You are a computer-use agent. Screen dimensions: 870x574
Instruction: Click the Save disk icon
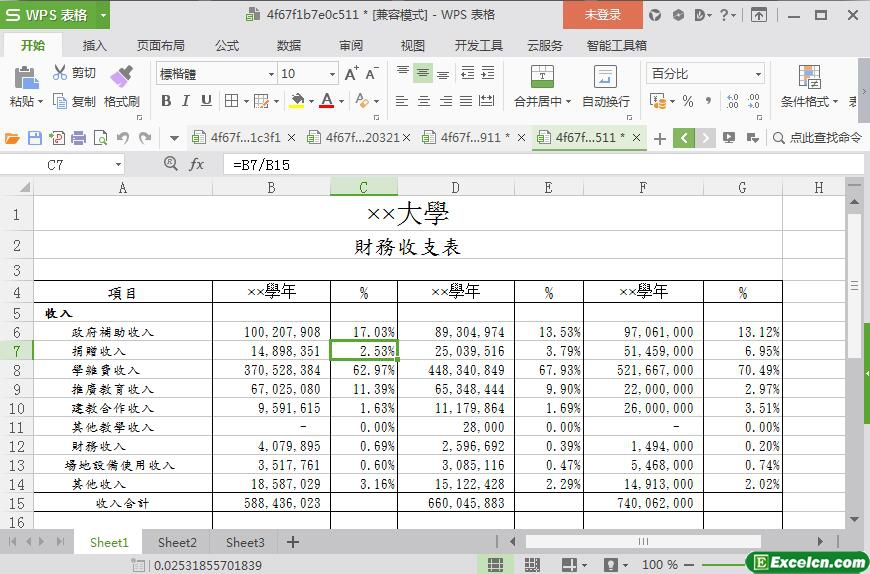[34, 138]
